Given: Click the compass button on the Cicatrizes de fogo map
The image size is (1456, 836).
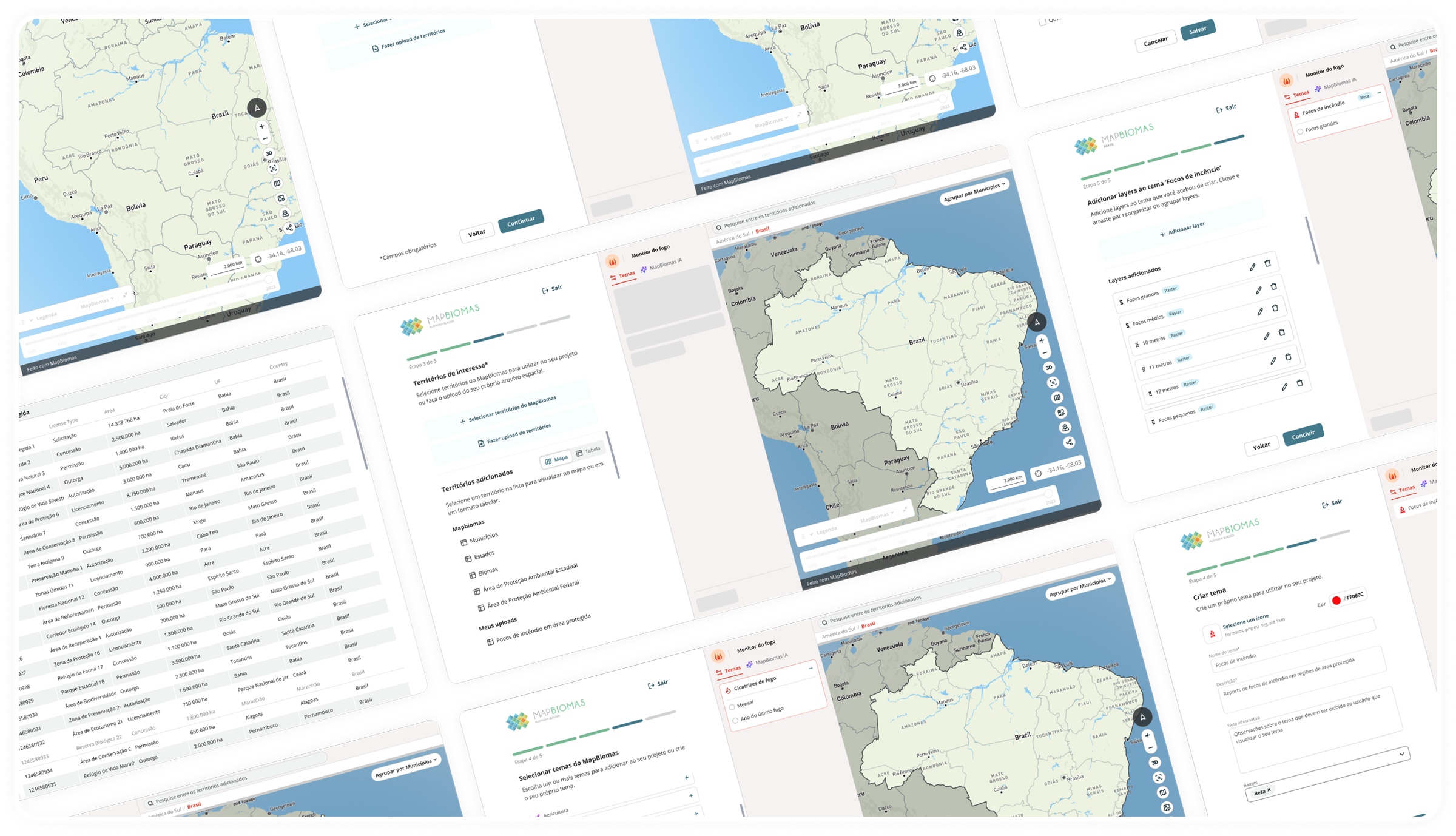Looking at the screenshot, I should coord(1142,717).
